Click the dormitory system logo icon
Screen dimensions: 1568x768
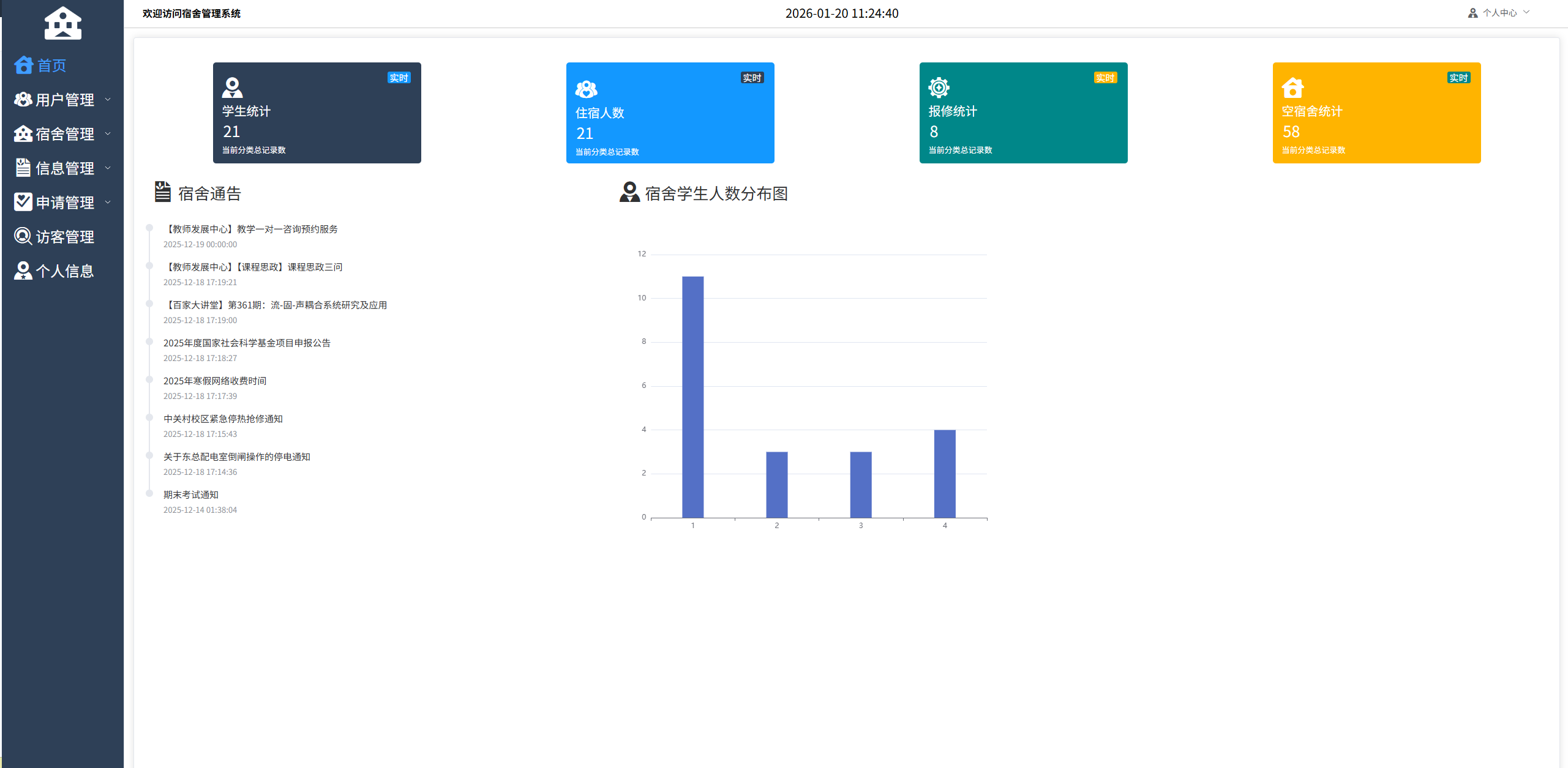coord(62,23)
